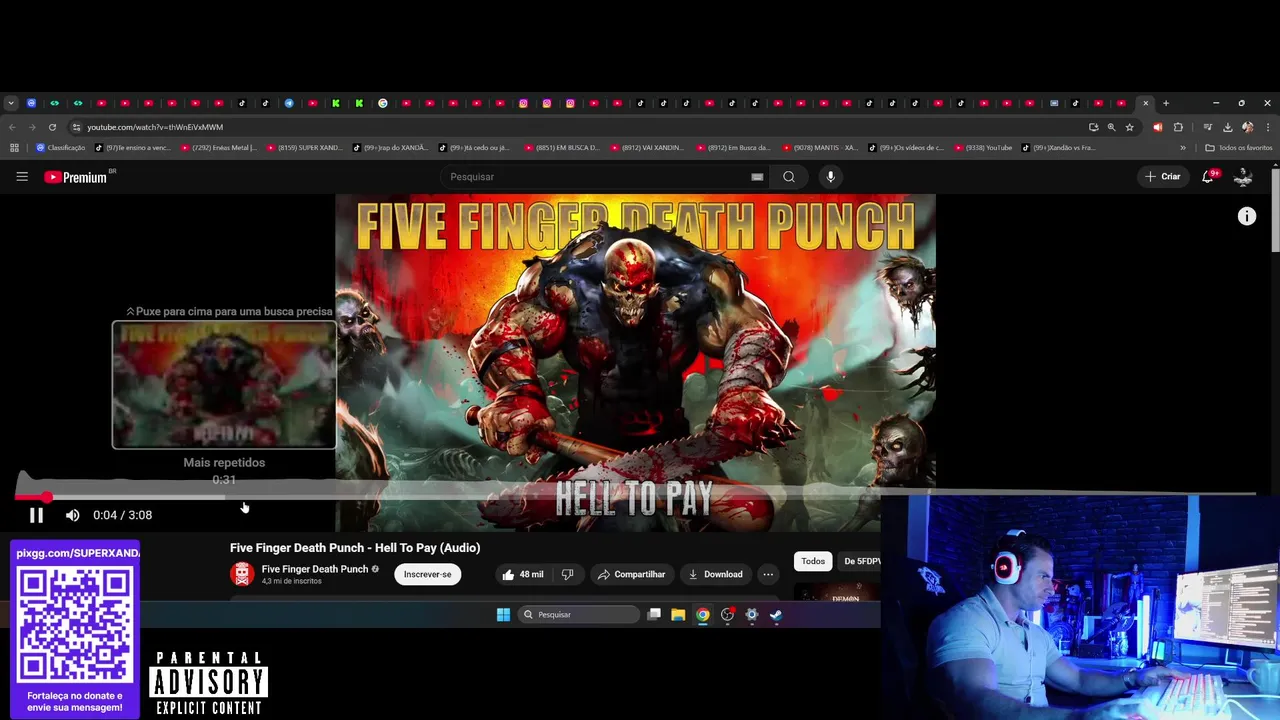Open Windows Start menu
The height and width of the screenshot is (720, 1280).
[x=503, y=615]
